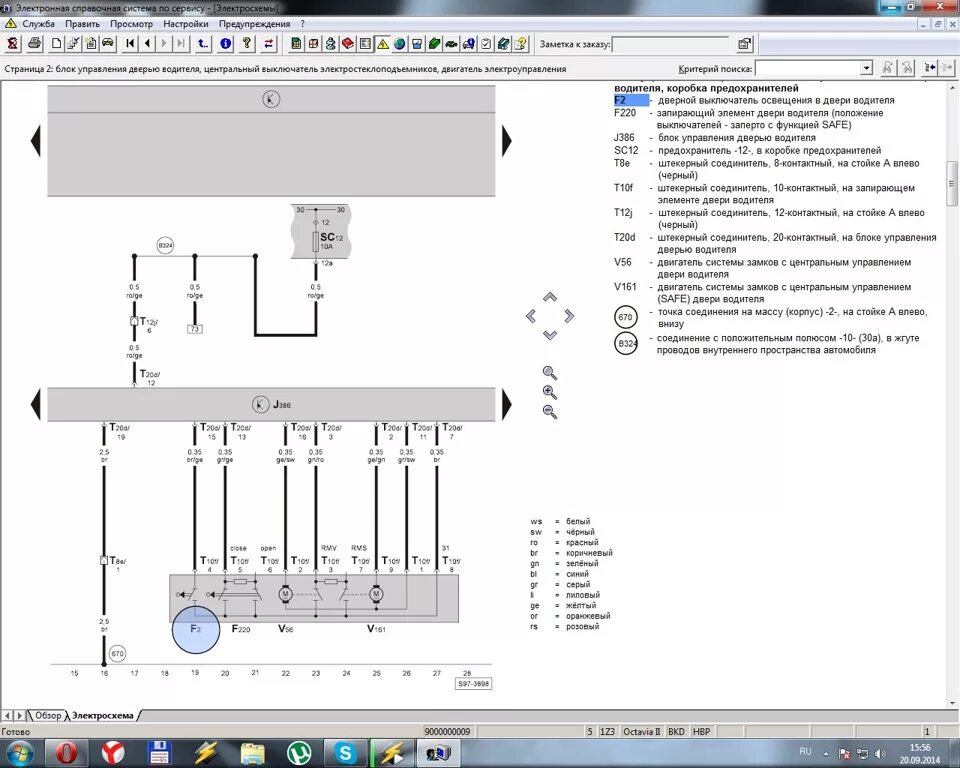The width and height of the screenshot is (960, 768).
Task: Zoom out with the minus magnifier
Action: point(550,412)
